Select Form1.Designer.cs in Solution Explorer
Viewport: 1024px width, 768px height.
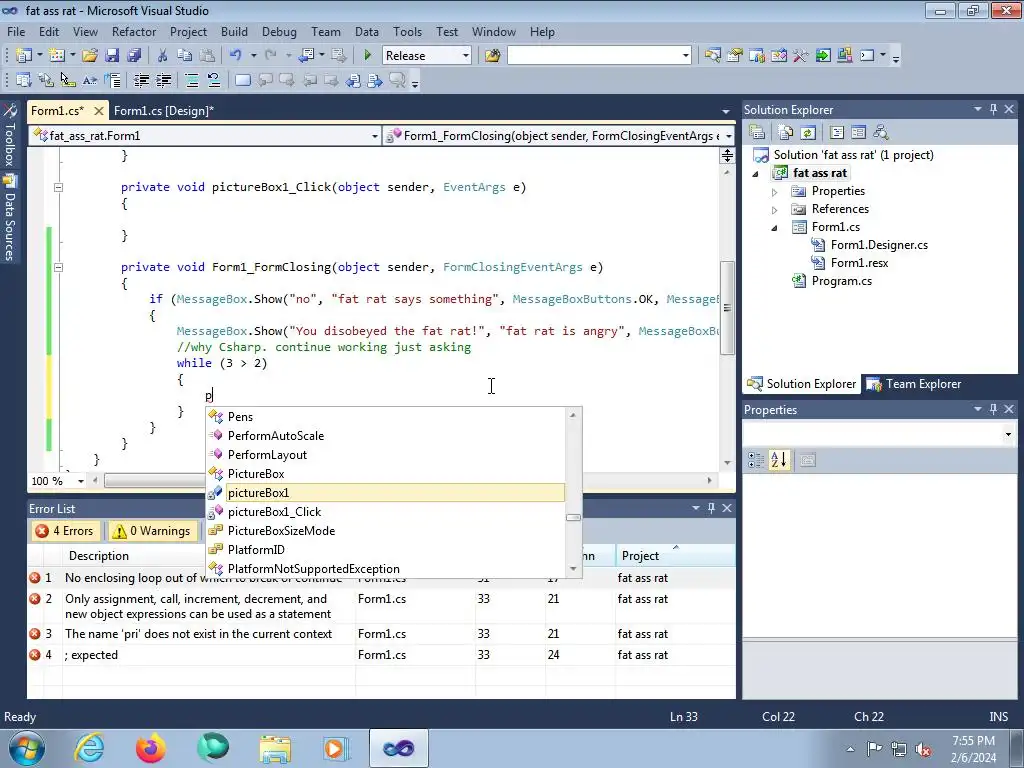(x=879, y=245)
